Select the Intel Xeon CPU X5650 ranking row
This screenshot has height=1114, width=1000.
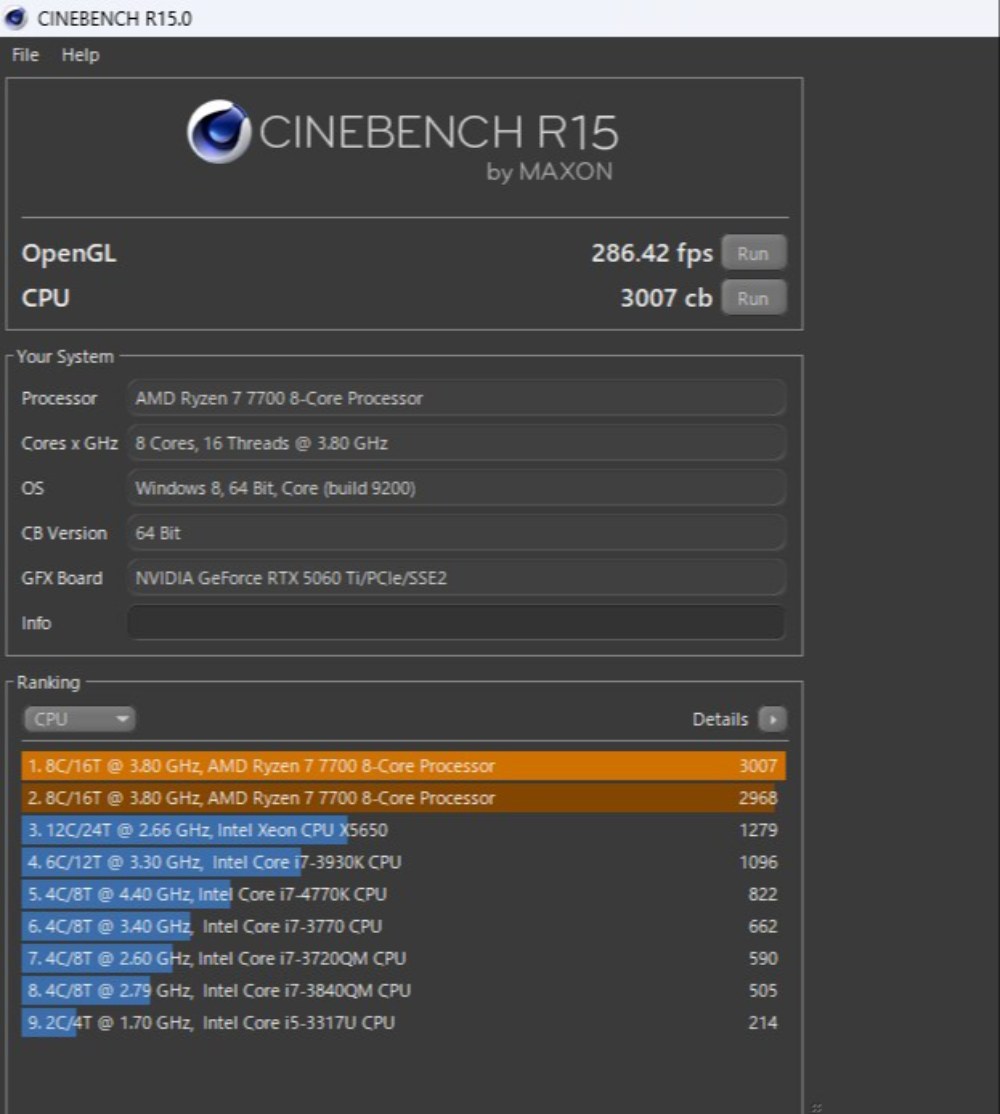[403, 830]
